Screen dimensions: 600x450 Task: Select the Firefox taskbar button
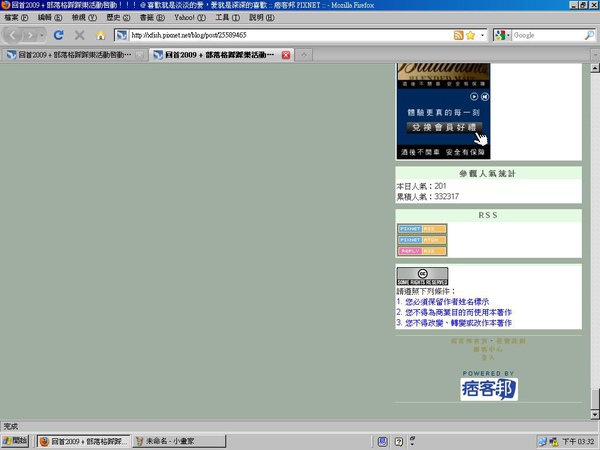(x=83, y=441)
